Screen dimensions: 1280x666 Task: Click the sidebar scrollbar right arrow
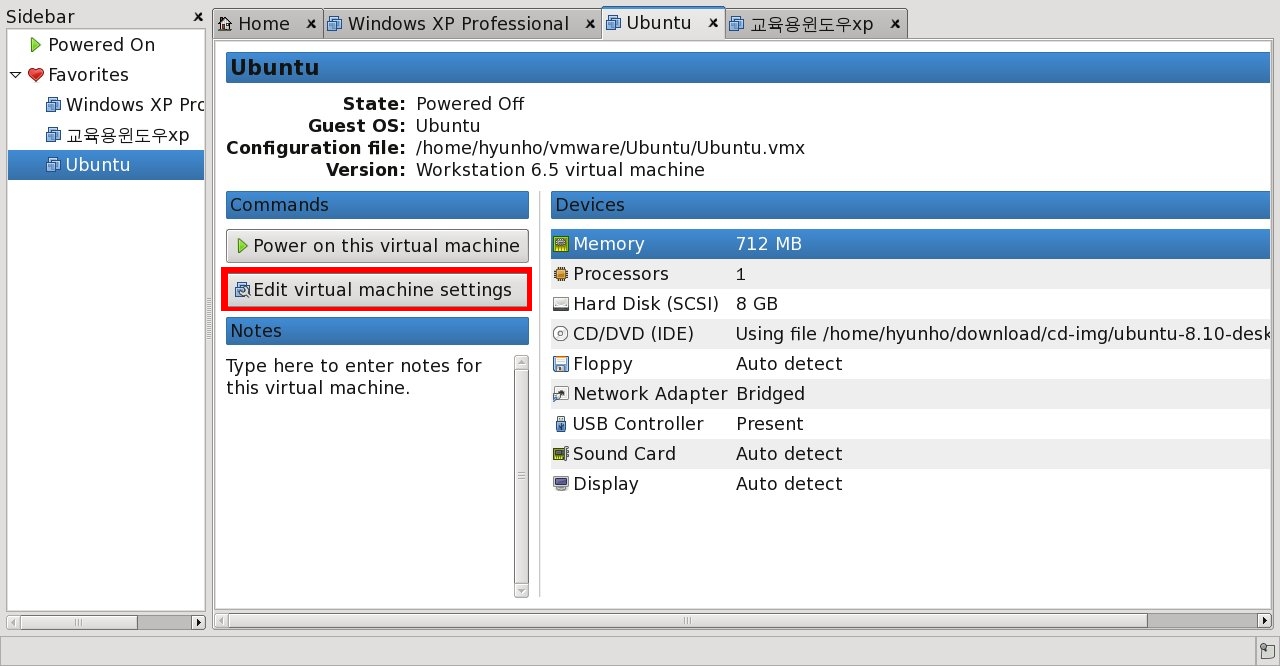(198, 622)
